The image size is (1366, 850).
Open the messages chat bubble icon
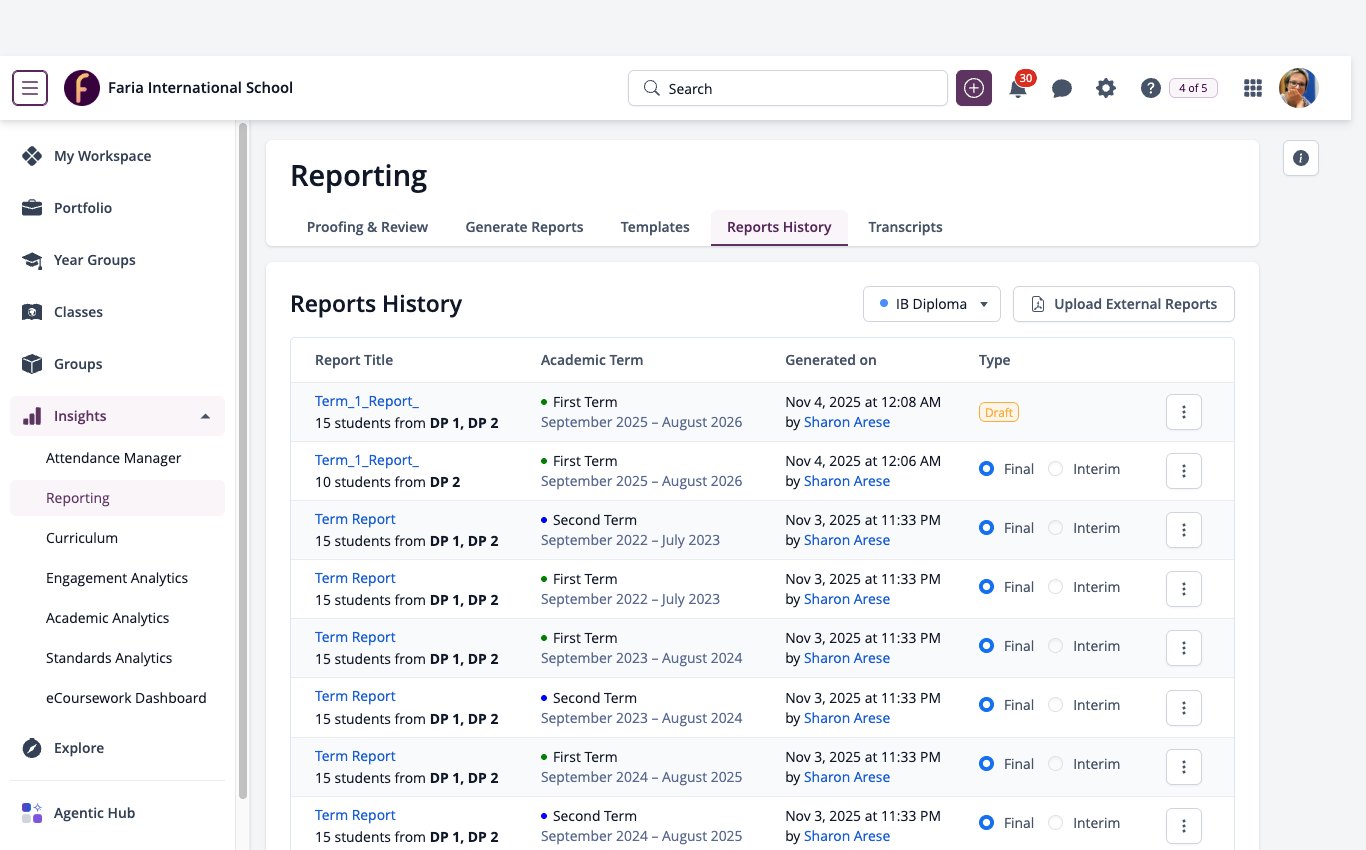tap(1062, 89)
